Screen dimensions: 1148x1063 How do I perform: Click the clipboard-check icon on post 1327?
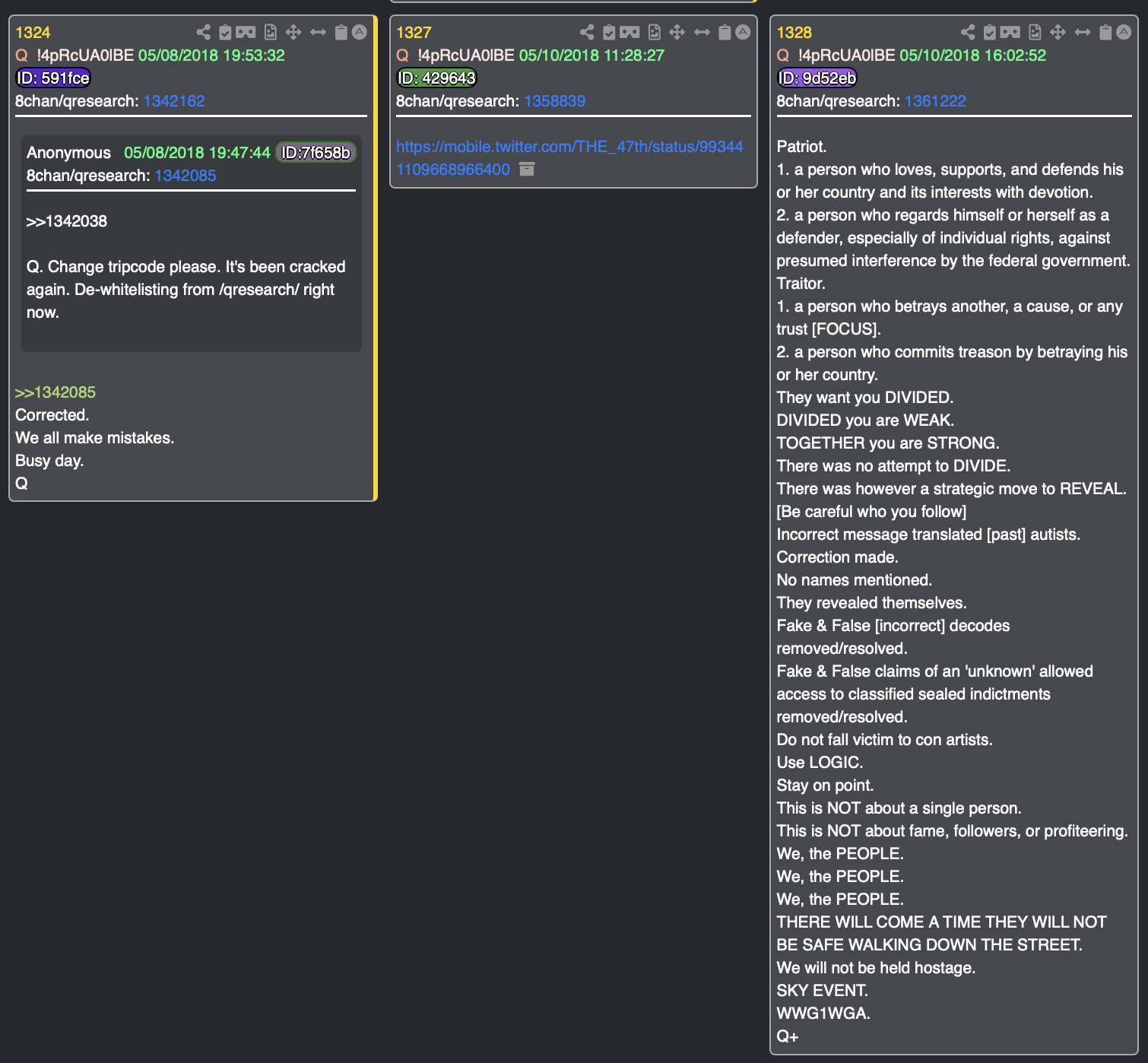pyautogui.click(x=609, y=32)
